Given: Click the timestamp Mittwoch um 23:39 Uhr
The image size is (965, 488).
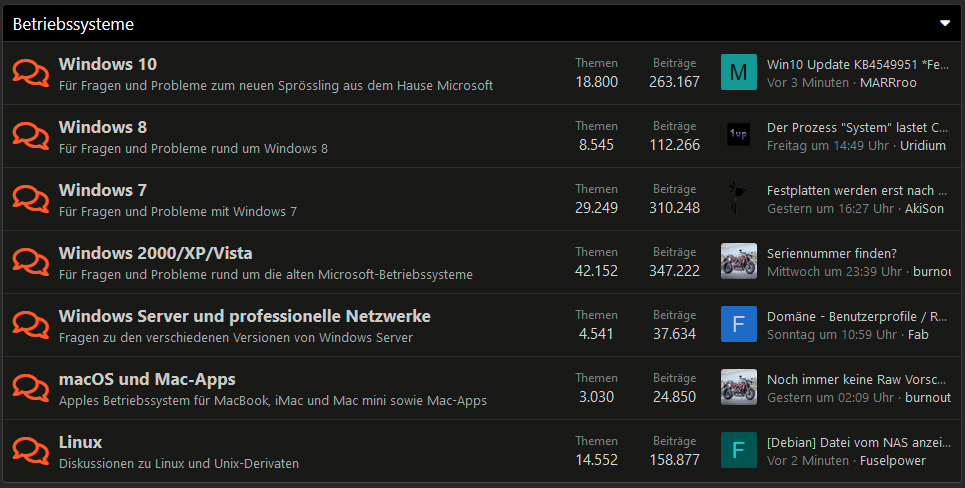Looking at the screenshot, I should click(x=834, y=271).
